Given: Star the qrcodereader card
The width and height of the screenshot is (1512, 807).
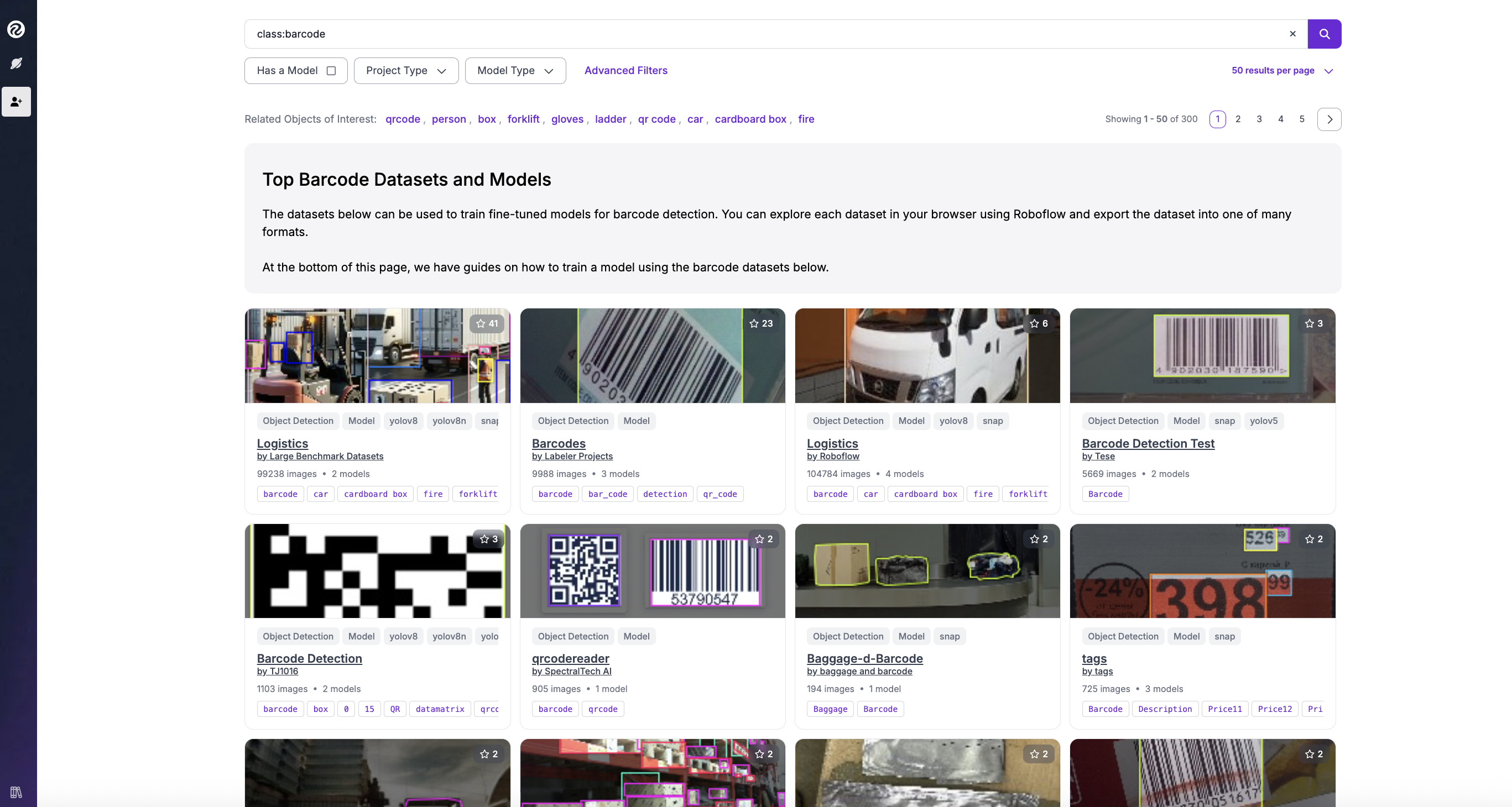Looking at the screenshot, I should pyautogui.click(x=764, y=539).
